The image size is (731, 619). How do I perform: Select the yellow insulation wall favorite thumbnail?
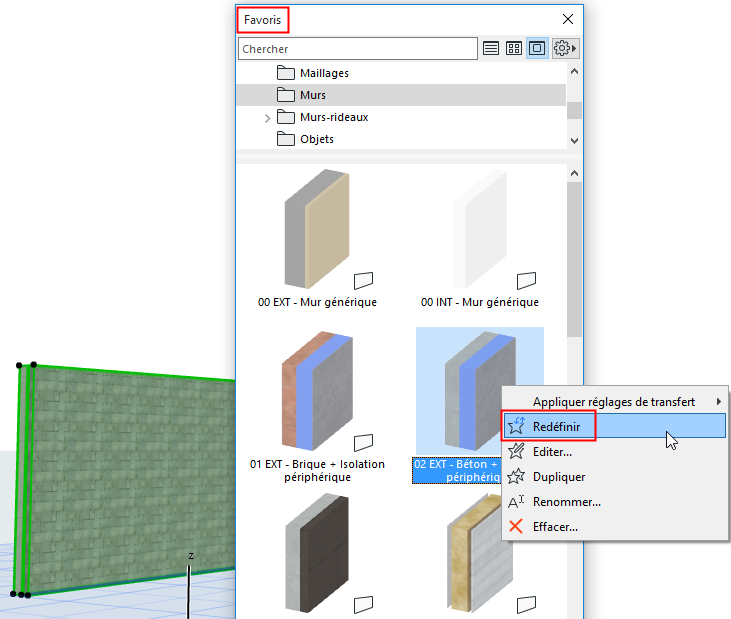(x=480, y=553)
